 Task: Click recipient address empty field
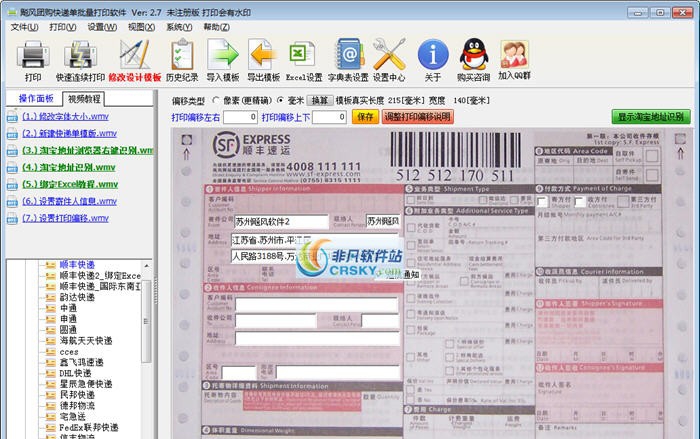pyautogui.click(x=317, y=338)
